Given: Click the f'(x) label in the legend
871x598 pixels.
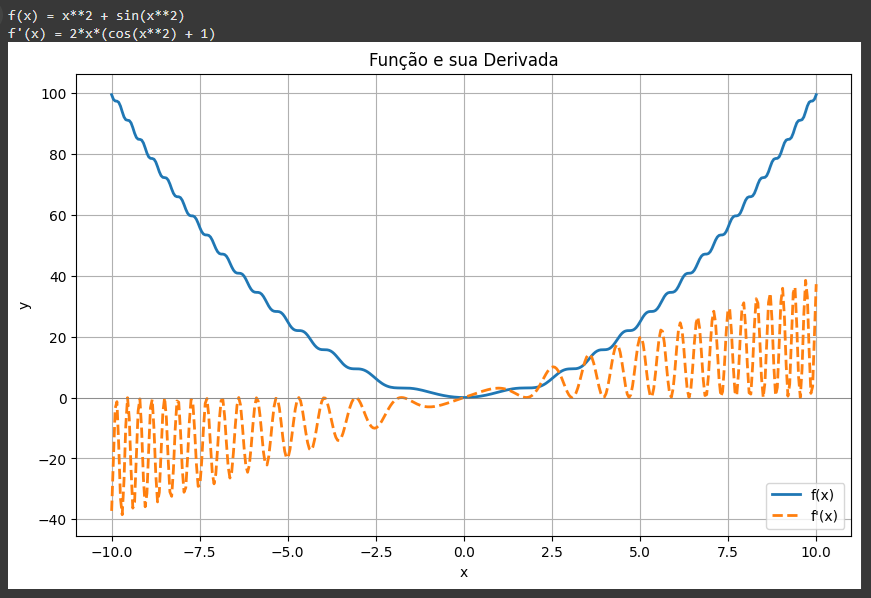Looking at the screenshot, I should pos(823,517).
